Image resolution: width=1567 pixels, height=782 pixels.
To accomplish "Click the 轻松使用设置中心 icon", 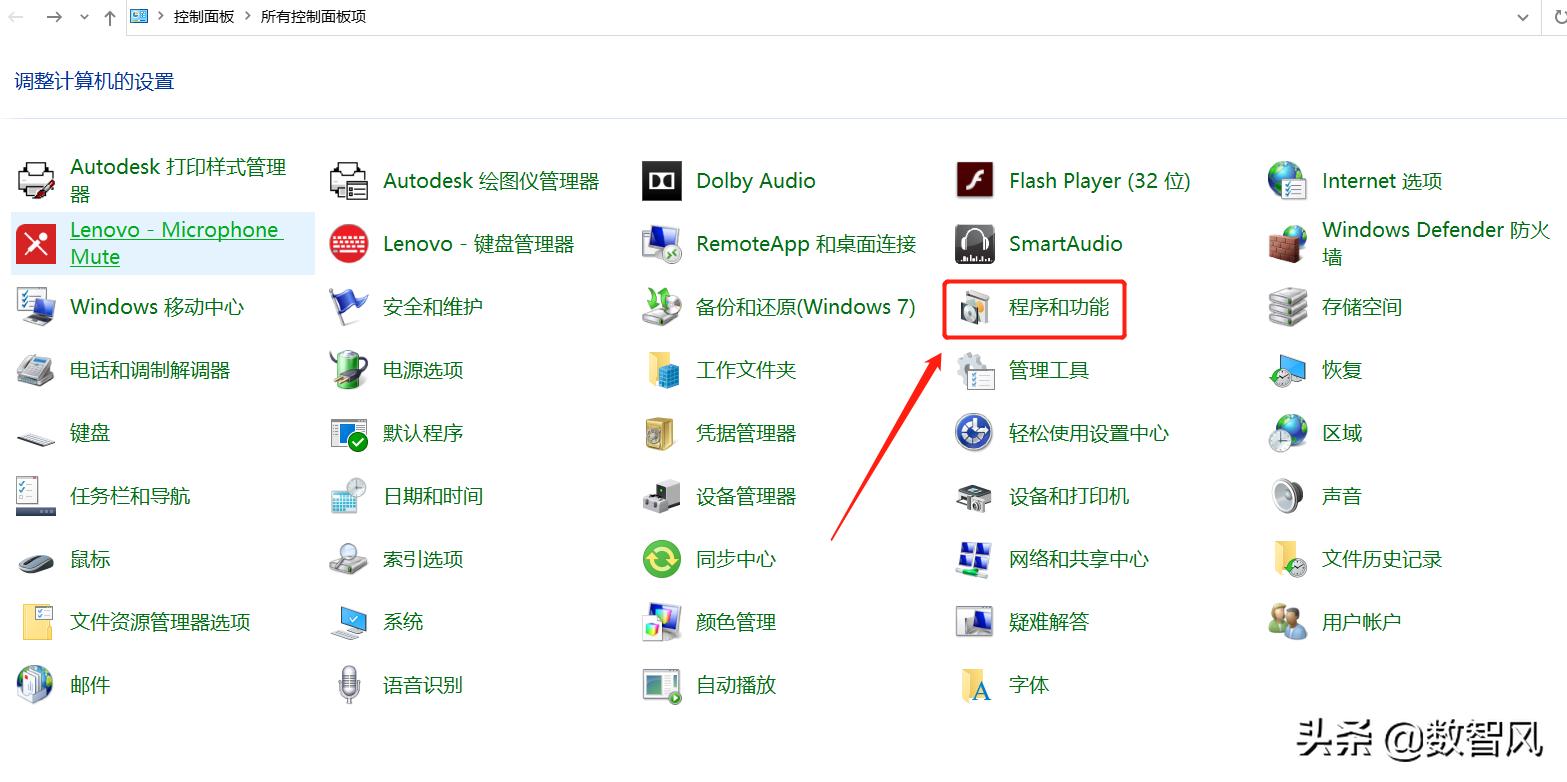I will click(975, 433).
